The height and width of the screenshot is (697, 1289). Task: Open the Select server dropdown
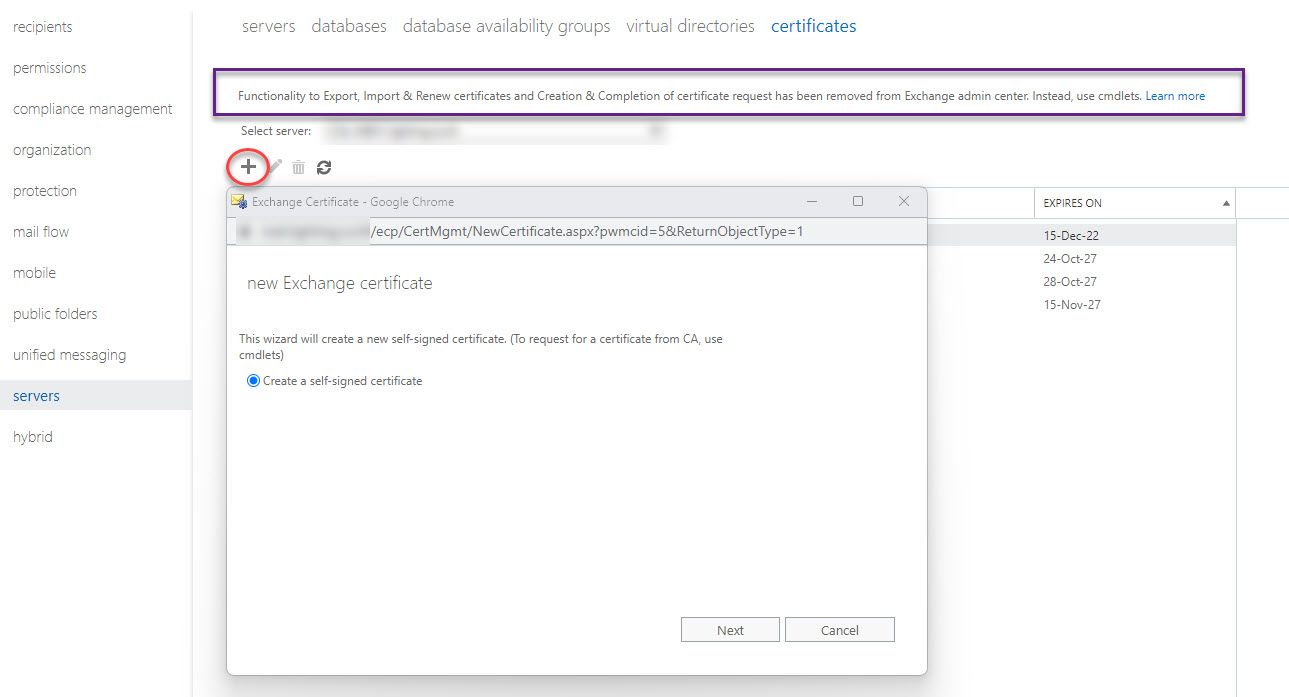tap(494, 130)
